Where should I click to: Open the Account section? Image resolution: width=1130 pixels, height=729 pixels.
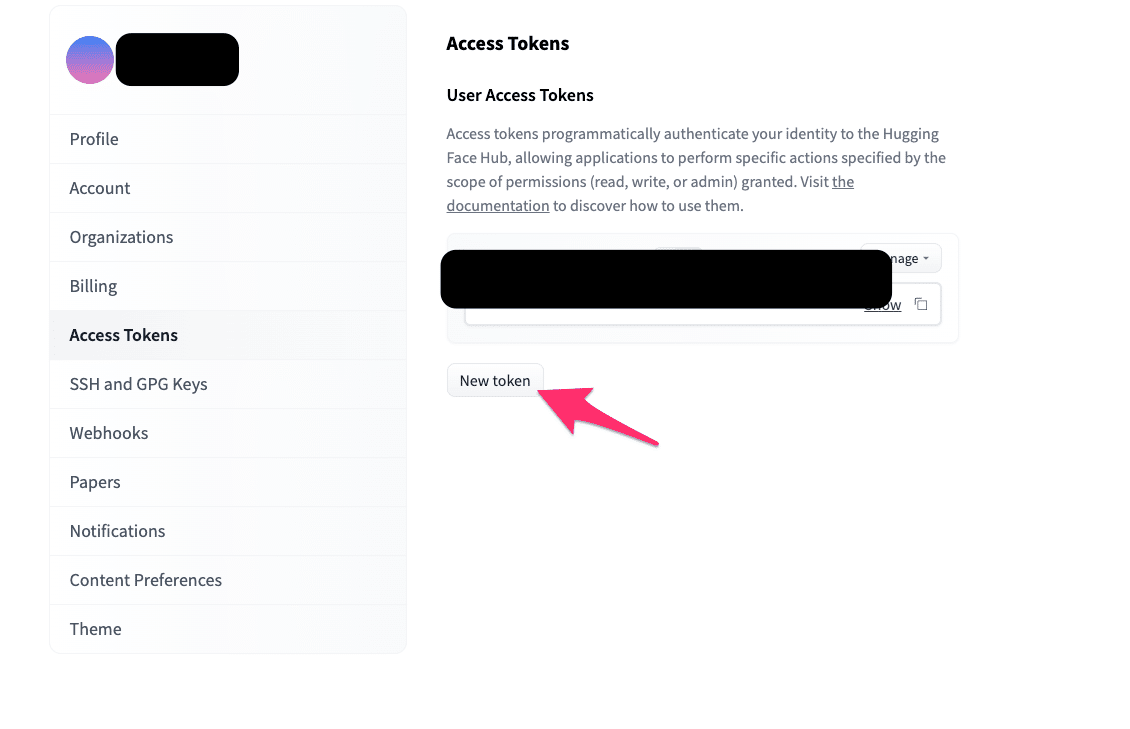click(228, 188)
